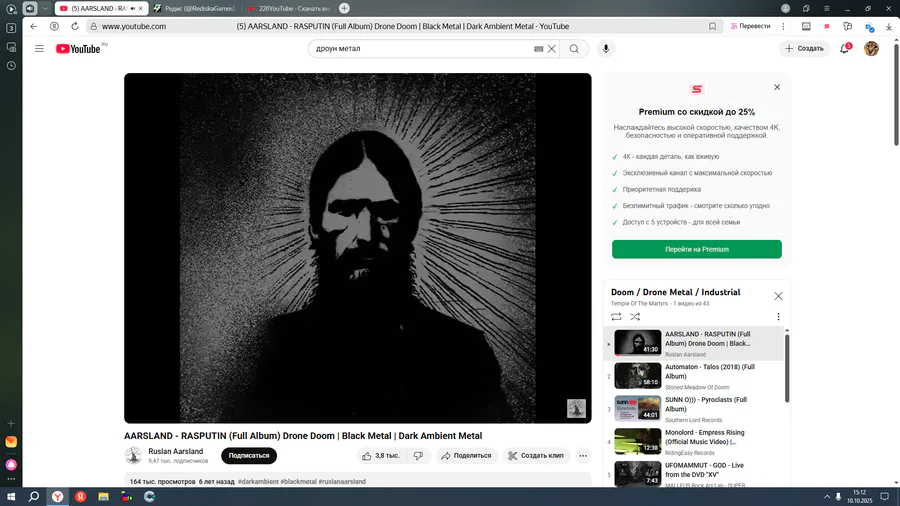The width and height of the screenshot is (900, 506).
Task: Open red Yandex icon in taskbar
Action: point(80,497)
